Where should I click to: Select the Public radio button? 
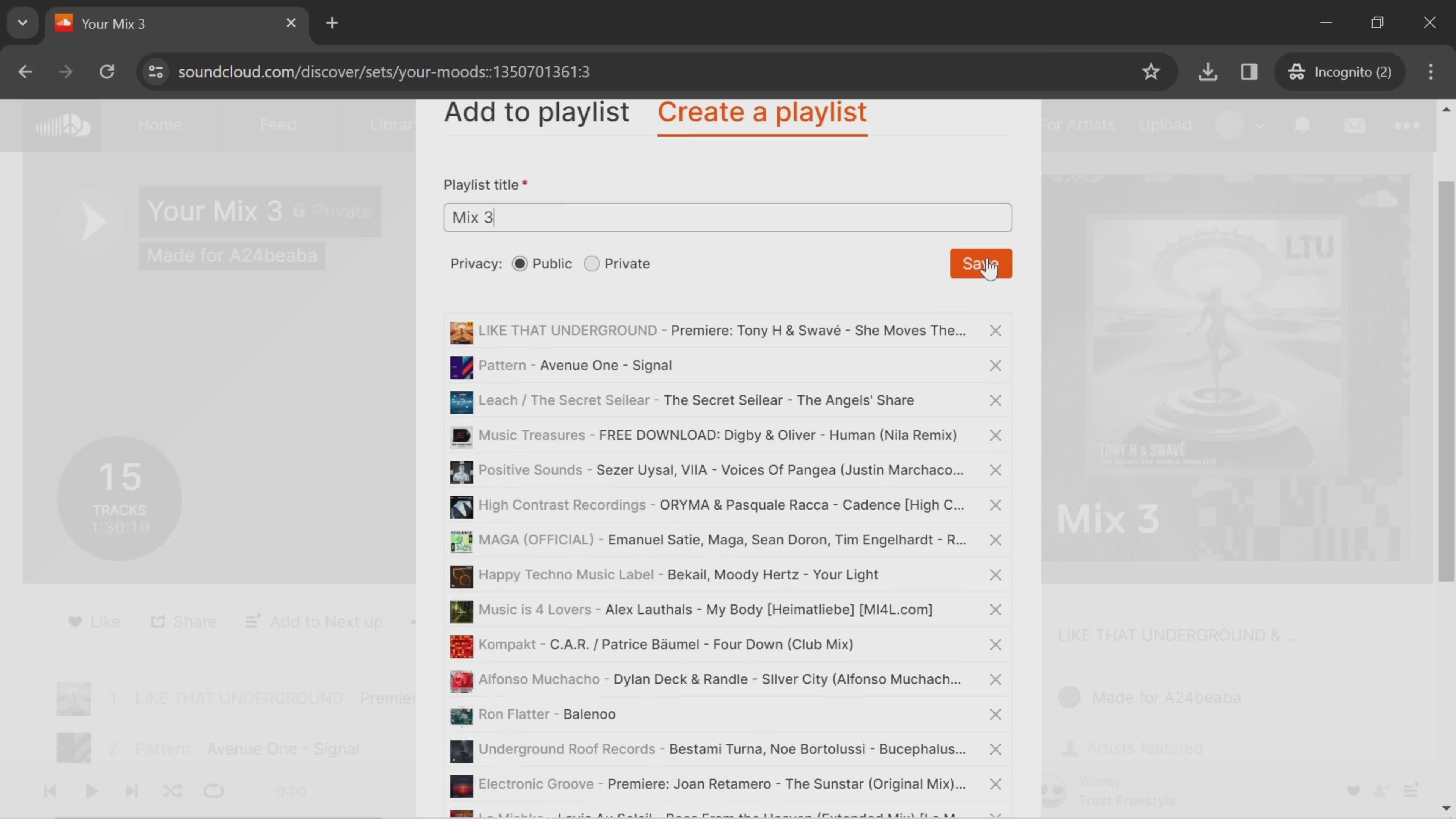coord(519,264)
